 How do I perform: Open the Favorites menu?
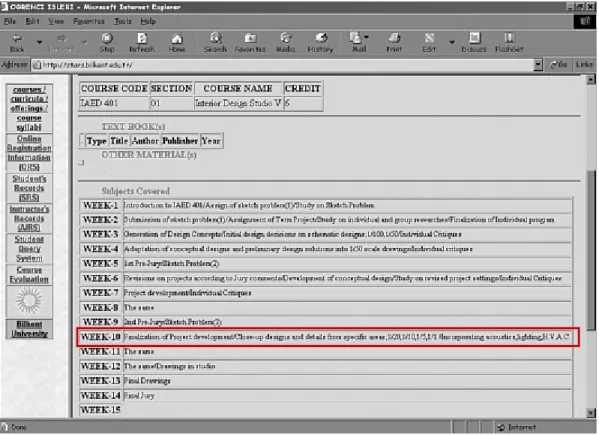tap(89, 21)
